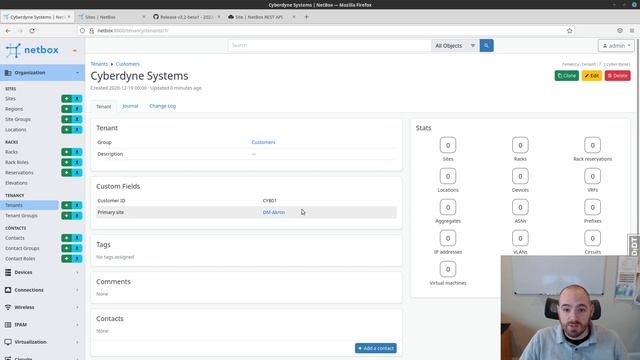Click the blue import button for Regions
Viewport: 640px width, 360px height.
point(77,109)
